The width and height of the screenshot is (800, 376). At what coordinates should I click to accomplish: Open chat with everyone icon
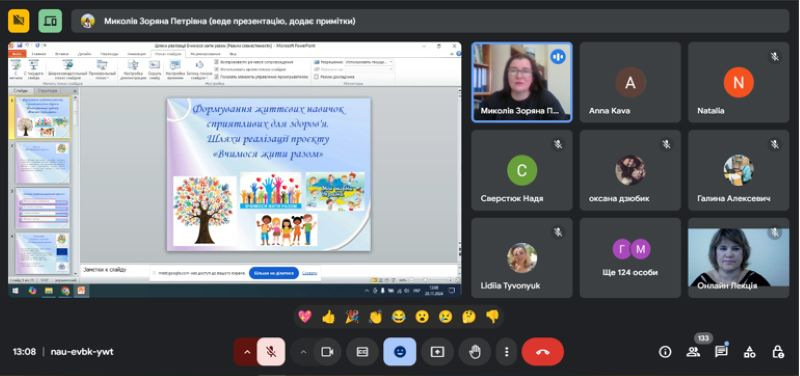click(721, 352)
